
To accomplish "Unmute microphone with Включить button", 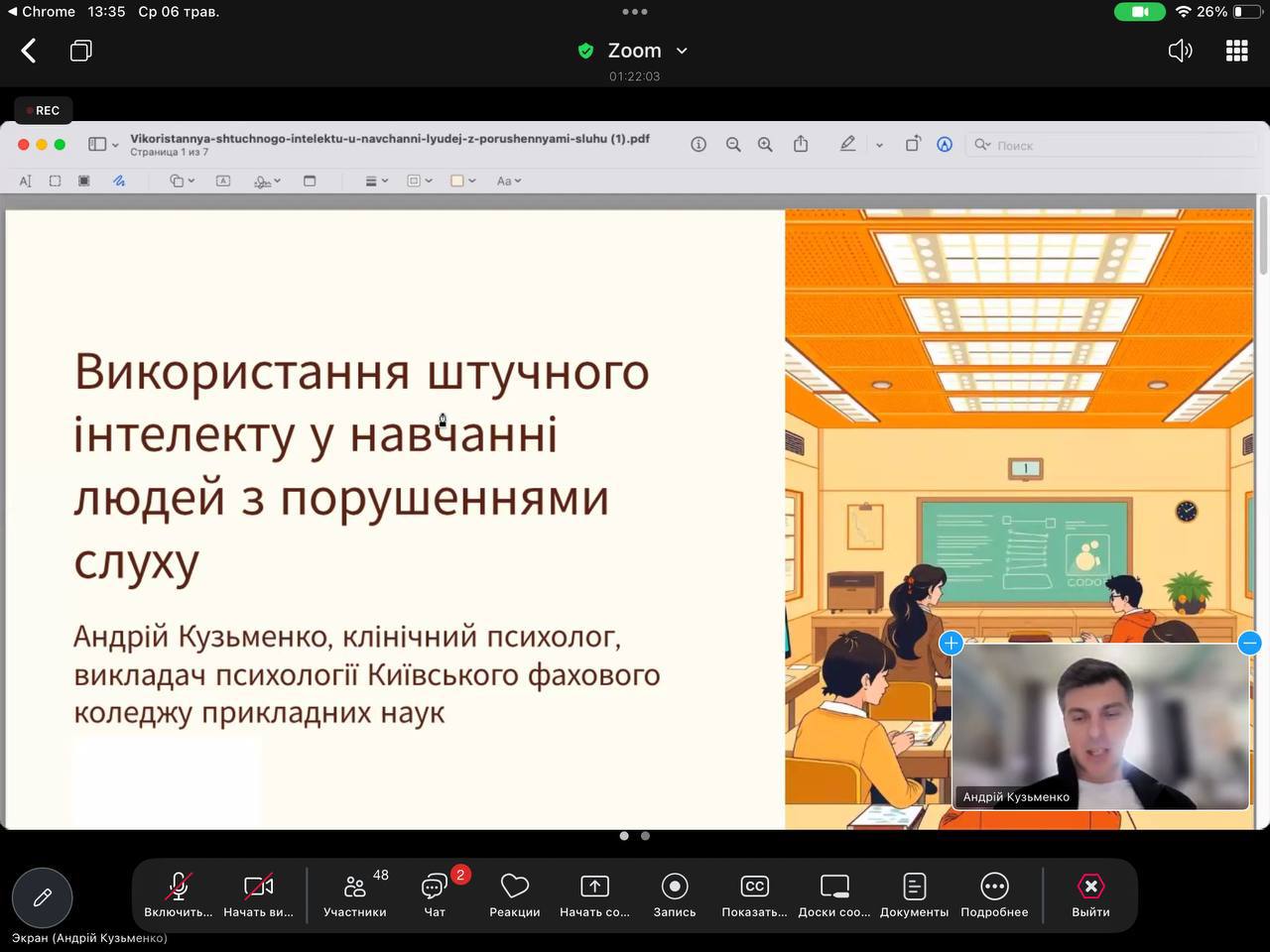I will coord(179,894).
